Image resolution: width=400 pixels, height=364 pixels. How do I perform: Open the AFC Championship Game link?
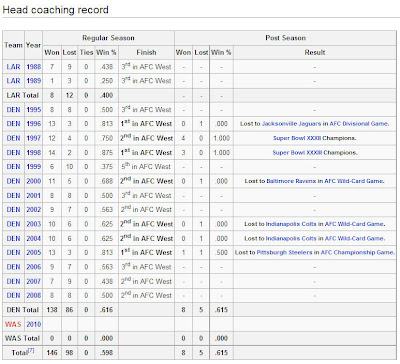click(x=357, y=252)
